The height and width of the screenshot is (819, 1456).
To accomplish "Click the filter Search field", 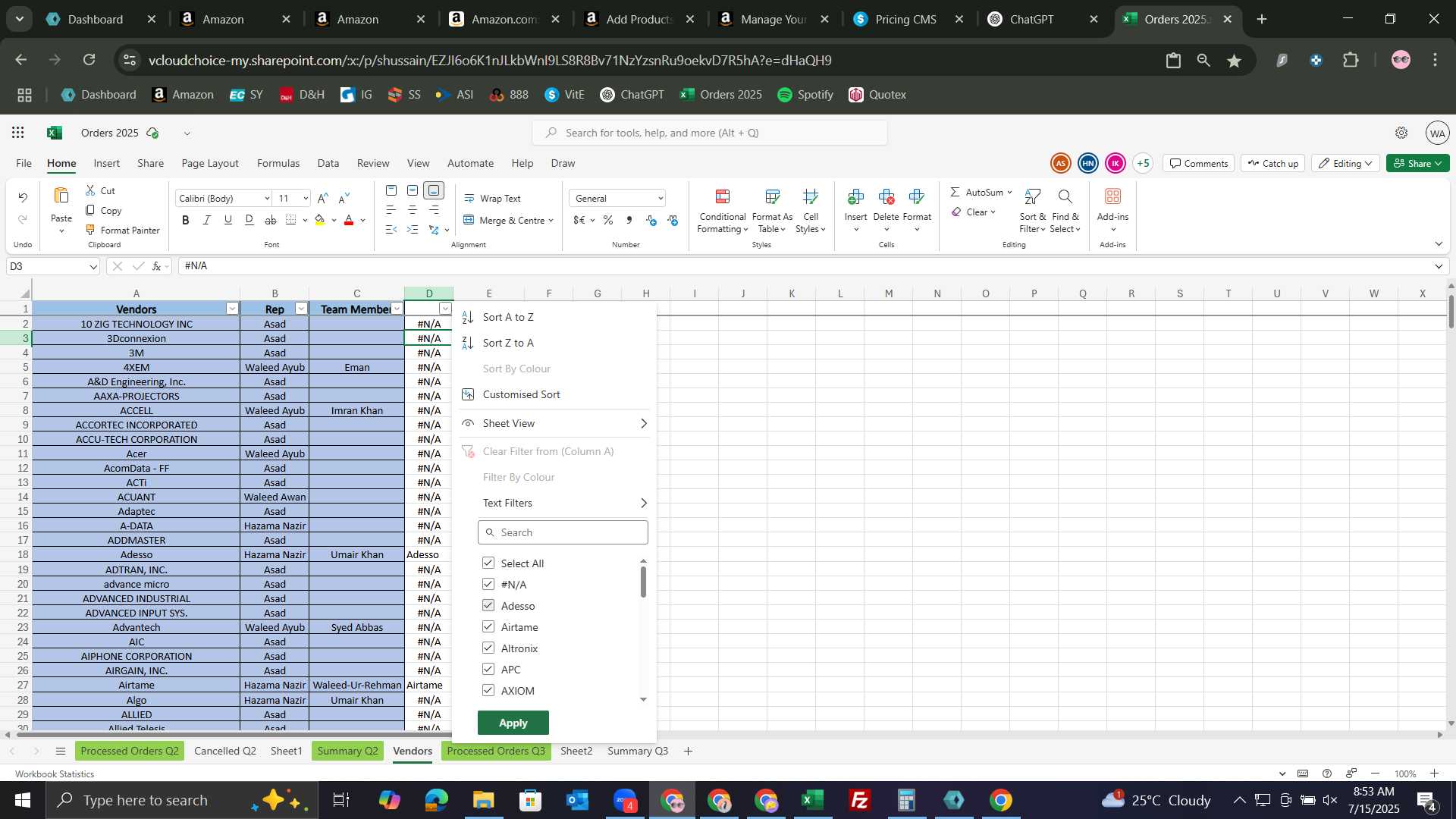I will tap(563, 532).
